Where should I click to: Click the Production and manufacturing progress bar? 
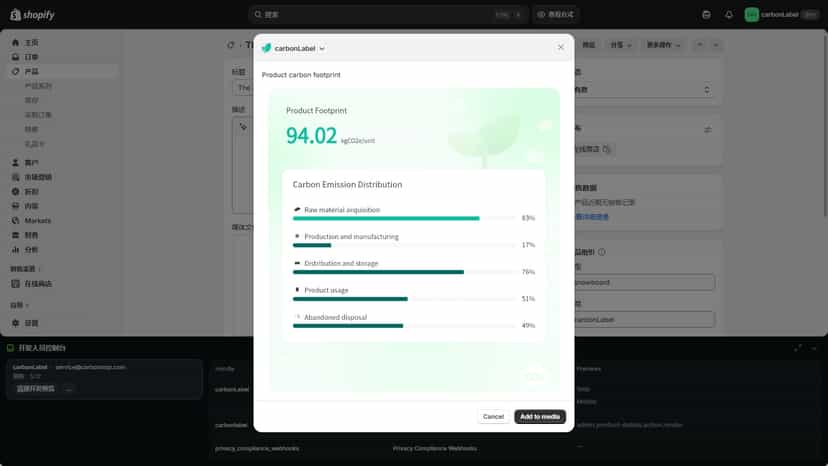pyautogui.click(x=404, y=245)
